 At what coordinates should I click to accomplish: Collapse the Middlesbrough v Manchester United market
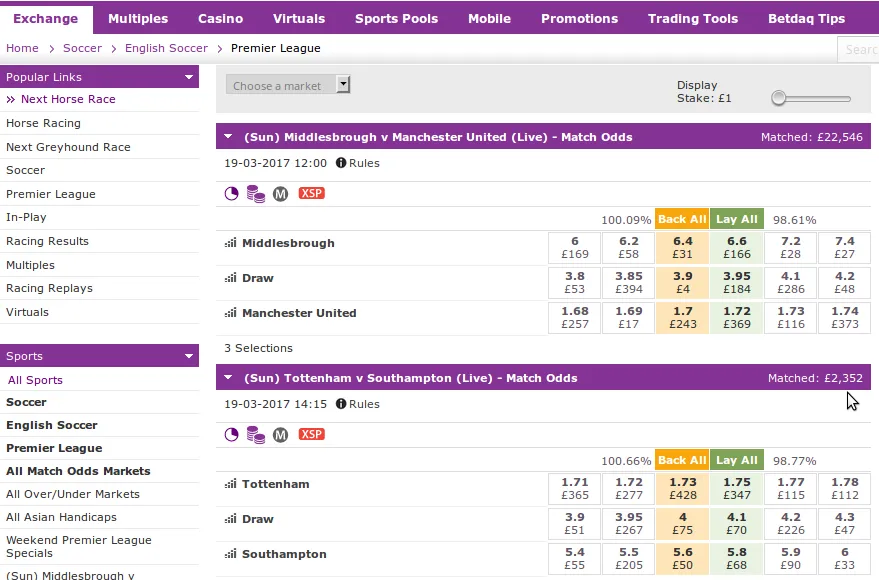[228, 136]
